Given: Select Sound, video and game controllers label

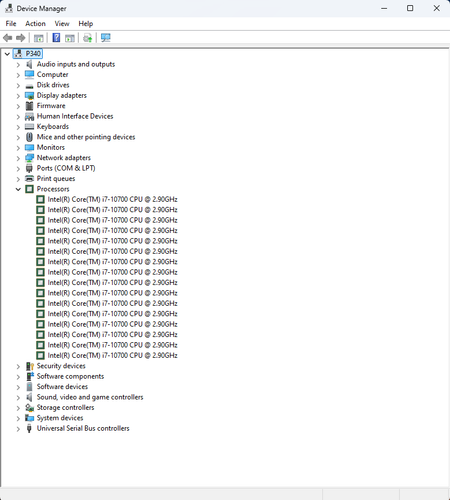Looking at the screenshot, I should click(90, 397).
